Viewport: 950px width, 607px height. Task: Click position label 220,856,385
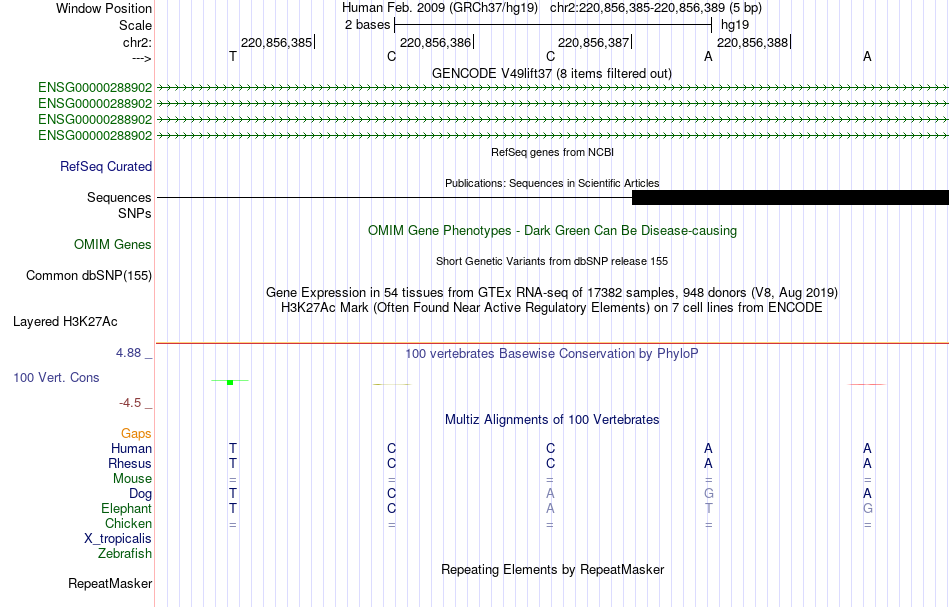tap(276, 42)
